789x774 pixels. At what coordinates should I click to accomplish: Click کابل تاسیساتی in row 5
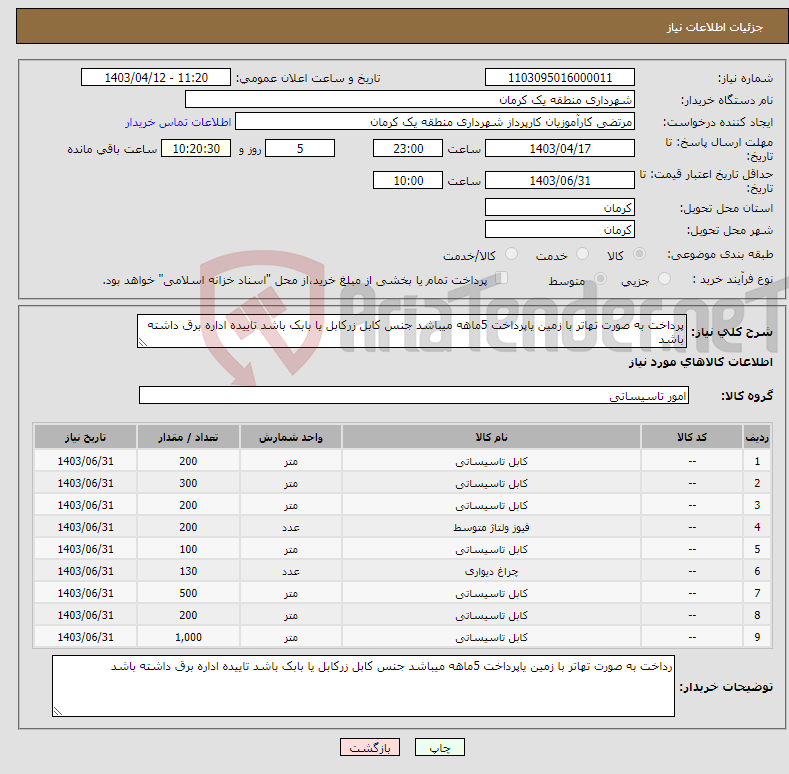click(492, 550)
